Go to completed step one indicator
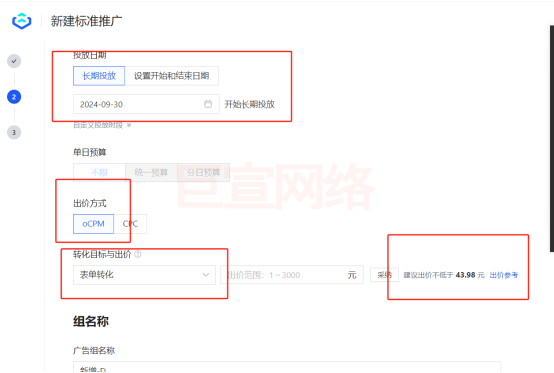Screen dimensions: 554x373 pyautogui.click(x=14, y=61)
